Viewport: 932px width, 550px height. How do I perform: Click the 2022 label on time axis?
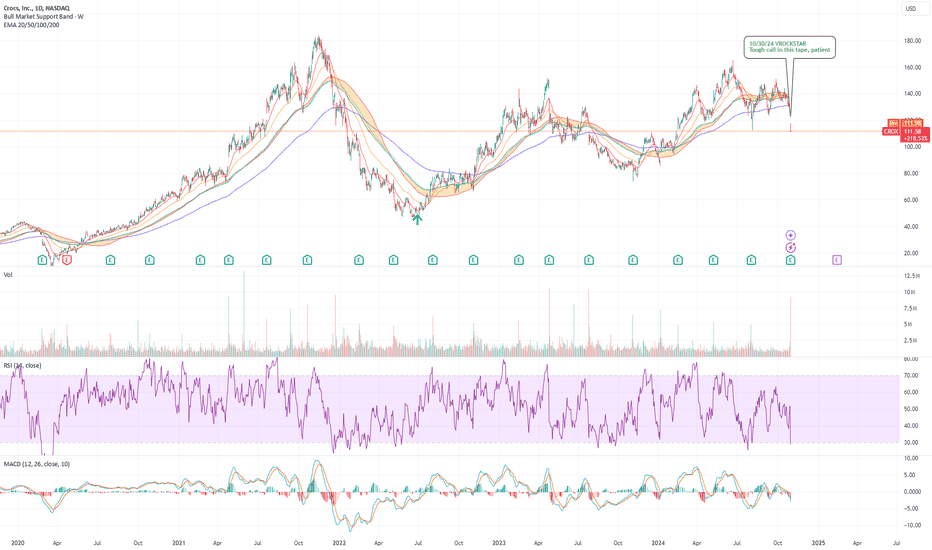point(339,543)
